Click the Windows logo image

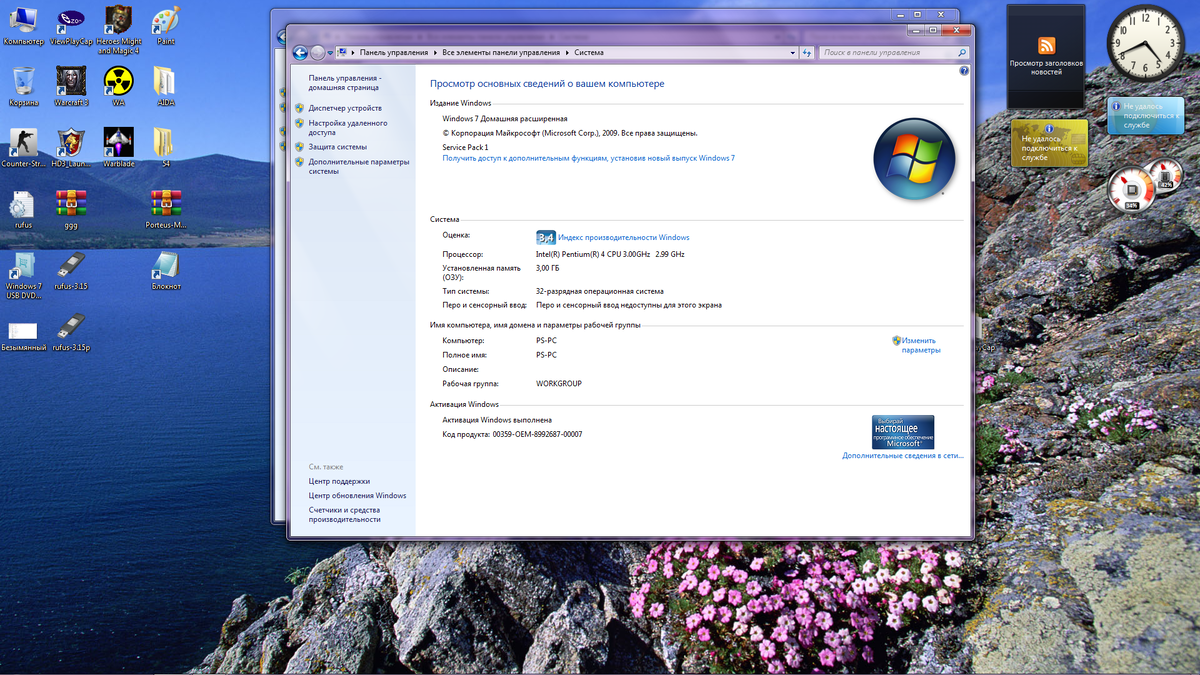[x=914, y=160]
